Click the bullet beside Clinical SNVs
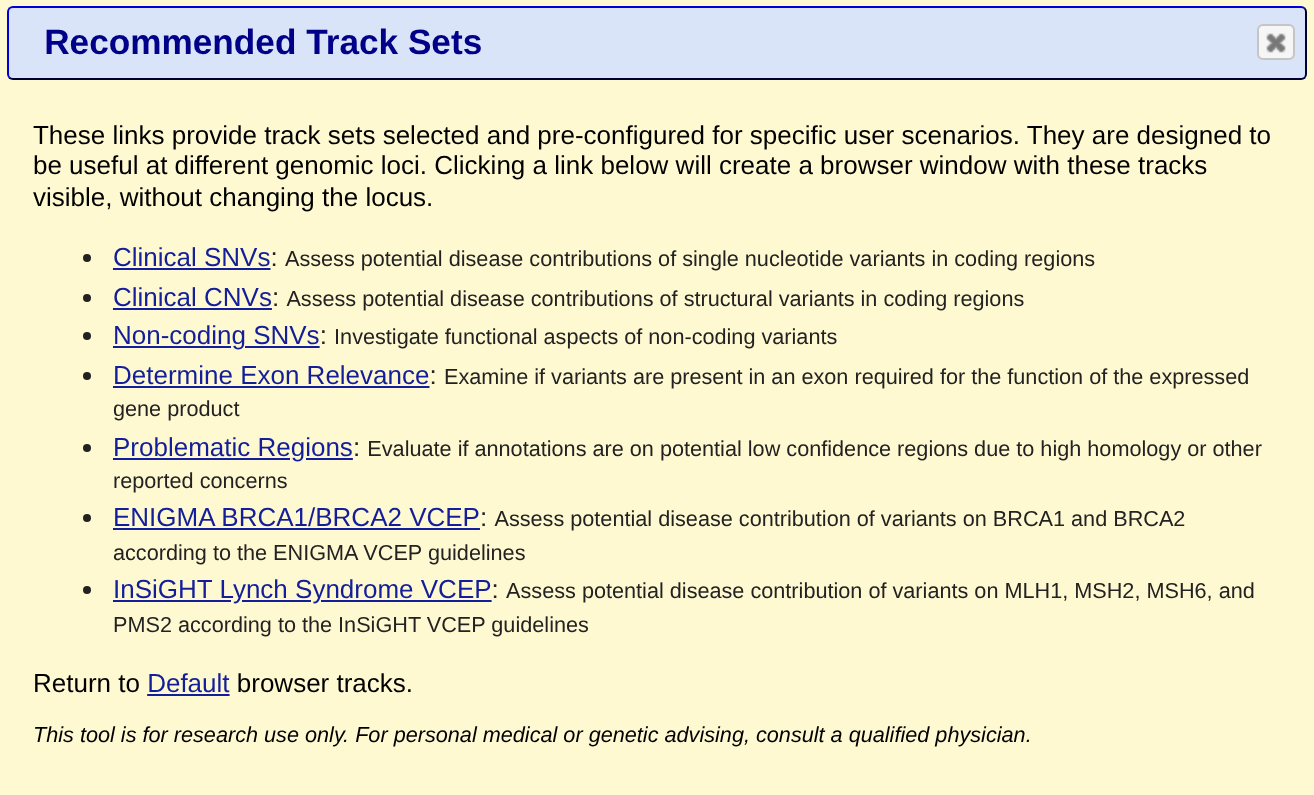1314x795 pixels. click(90, 258)
